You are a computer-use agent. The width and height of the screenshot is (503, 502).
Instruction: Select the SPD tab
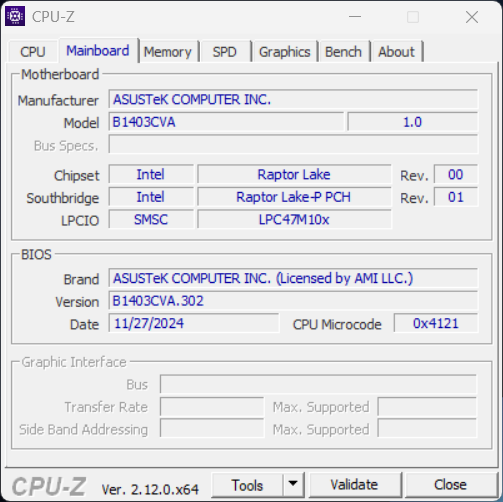(225, 52)
